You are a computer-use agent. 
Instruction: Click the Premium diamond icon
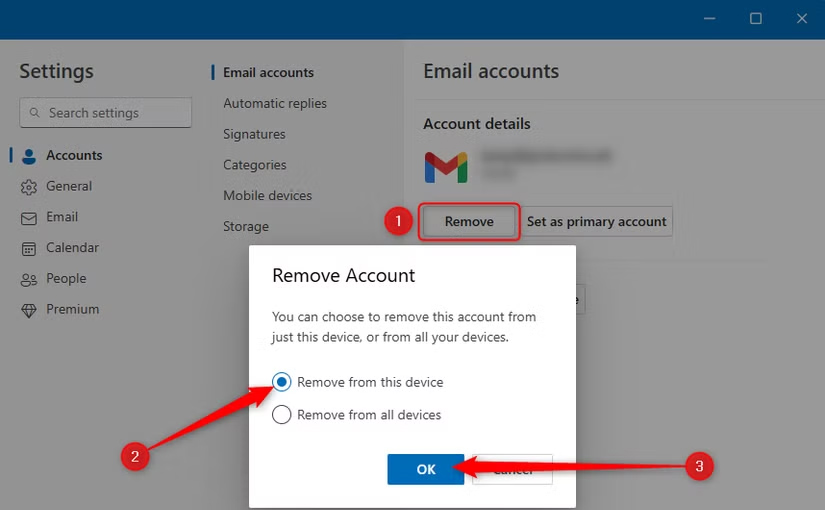(29, 311)
